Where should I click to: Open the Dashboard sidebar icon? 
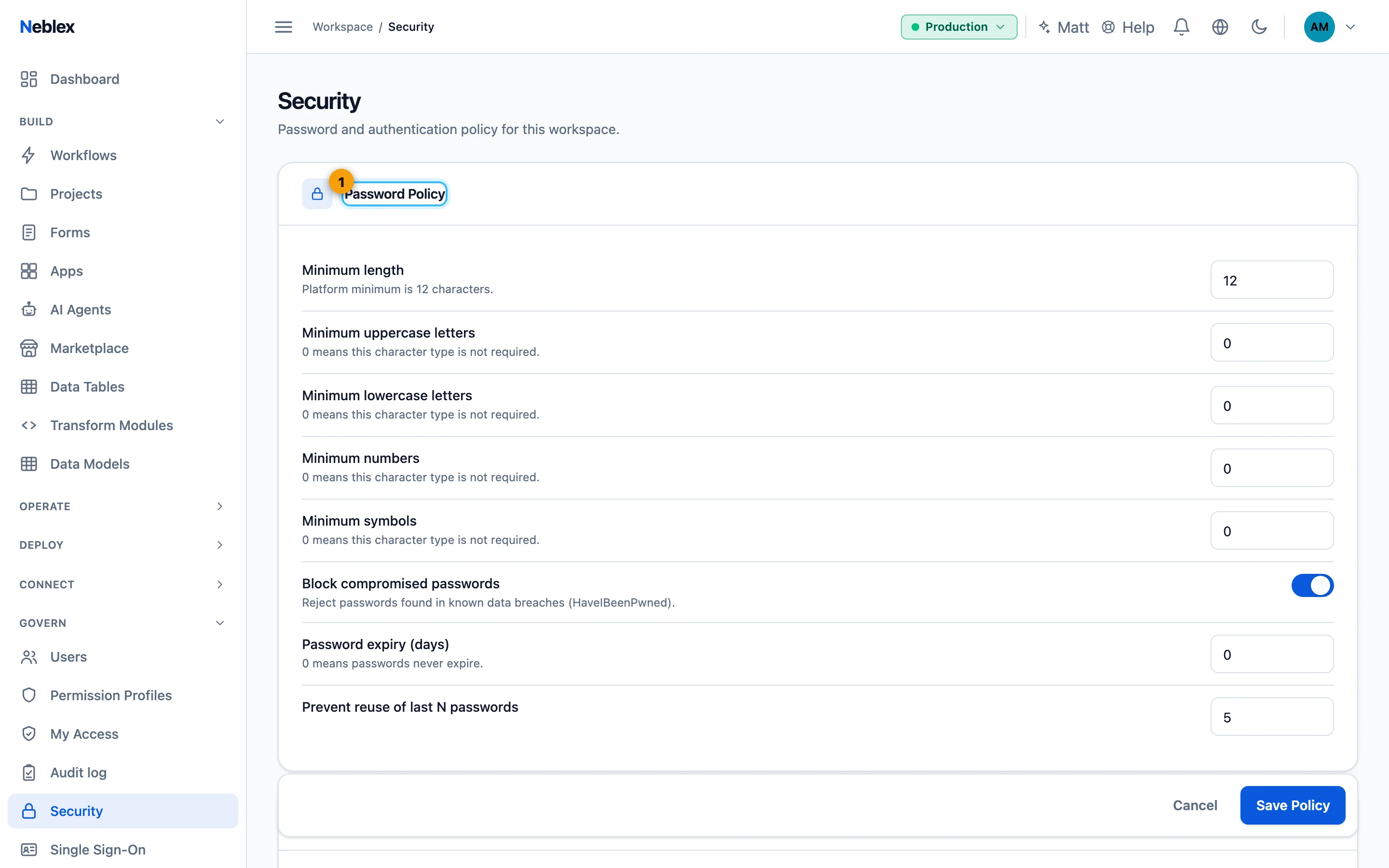point(29,79)
